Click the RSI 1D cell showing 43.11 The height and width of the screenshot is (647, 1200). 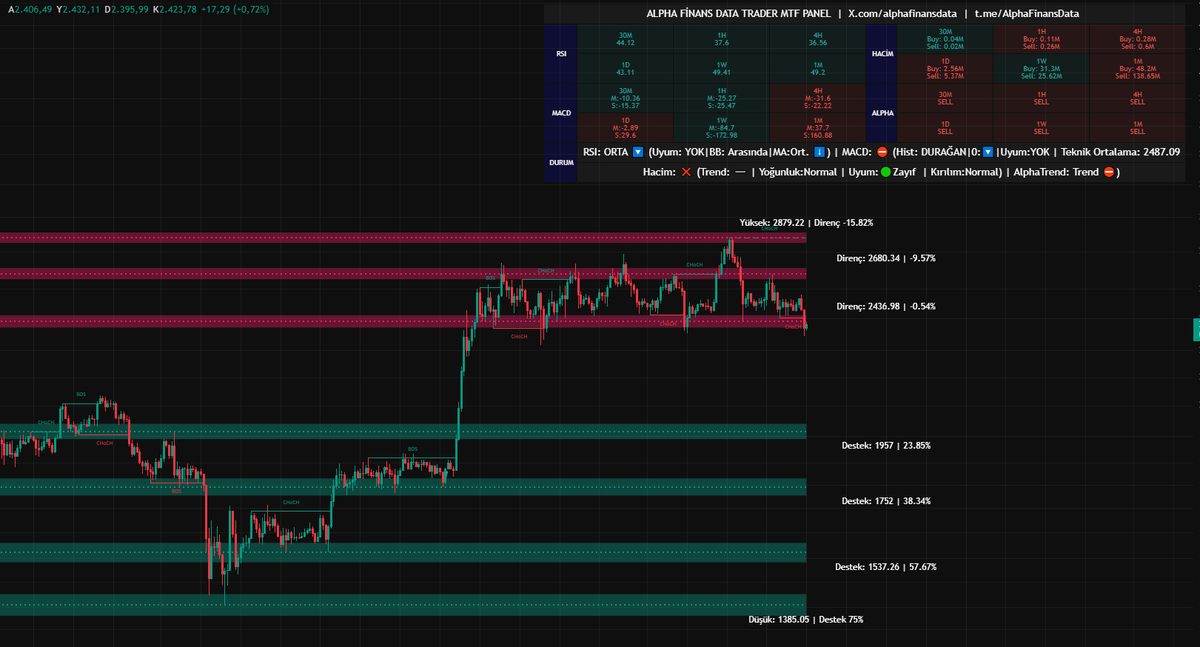[x=626, y=68]
